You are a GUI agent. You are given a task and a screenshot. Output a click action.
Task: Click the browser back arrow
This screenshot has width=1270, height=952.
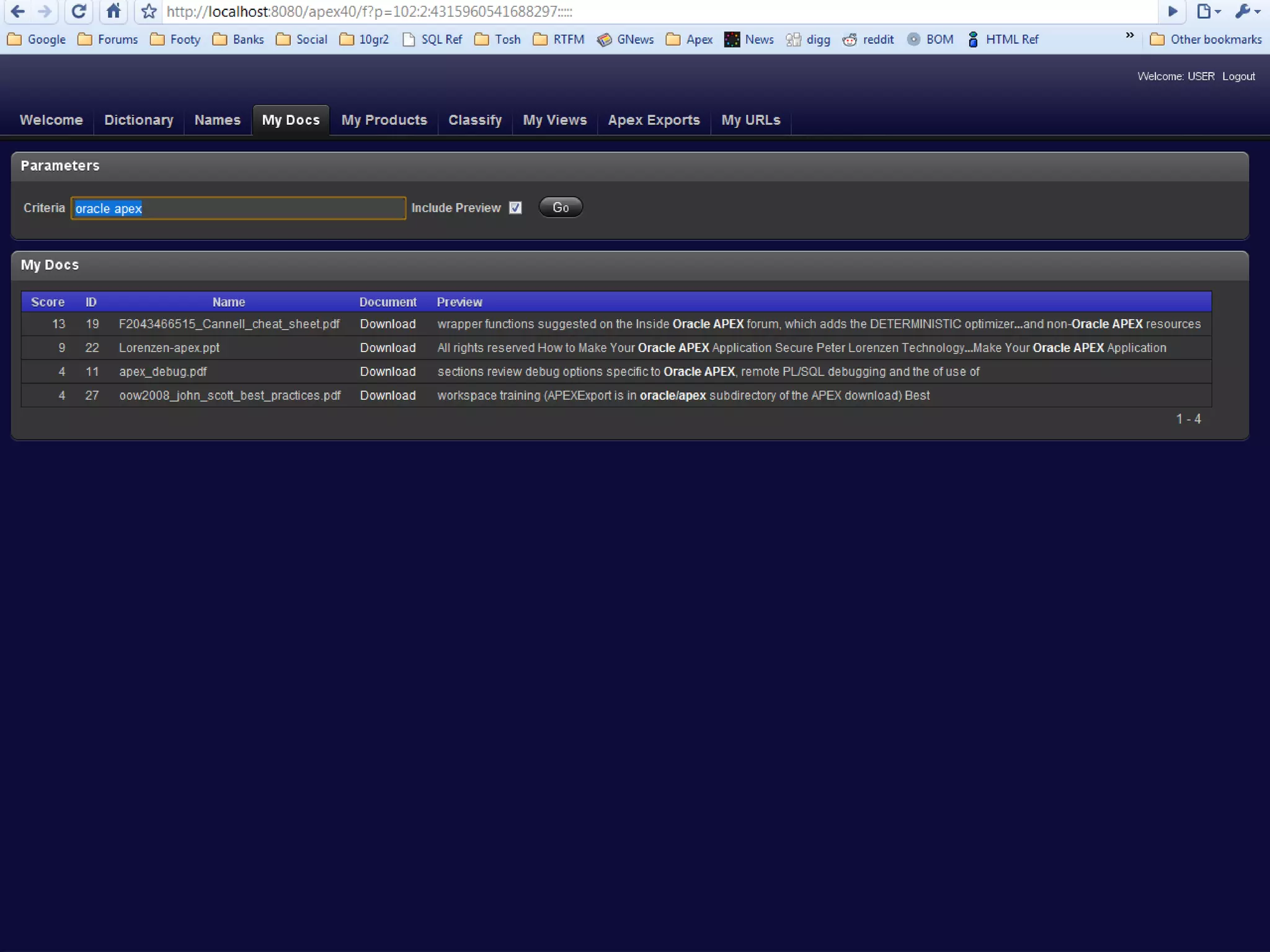click(18, 11)
